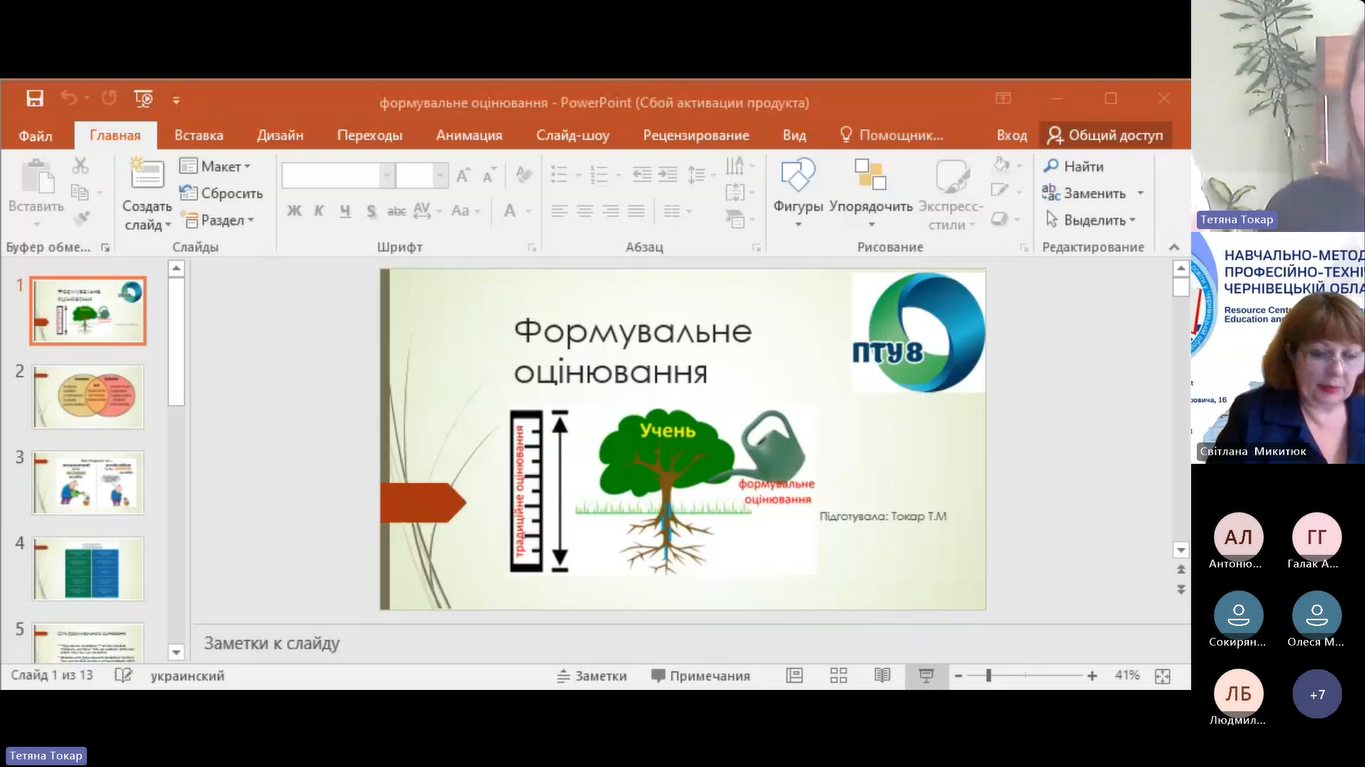1365x767 pixels.
Task: Click the Save icon in quick access toolbar
Action: coord(35,99)
